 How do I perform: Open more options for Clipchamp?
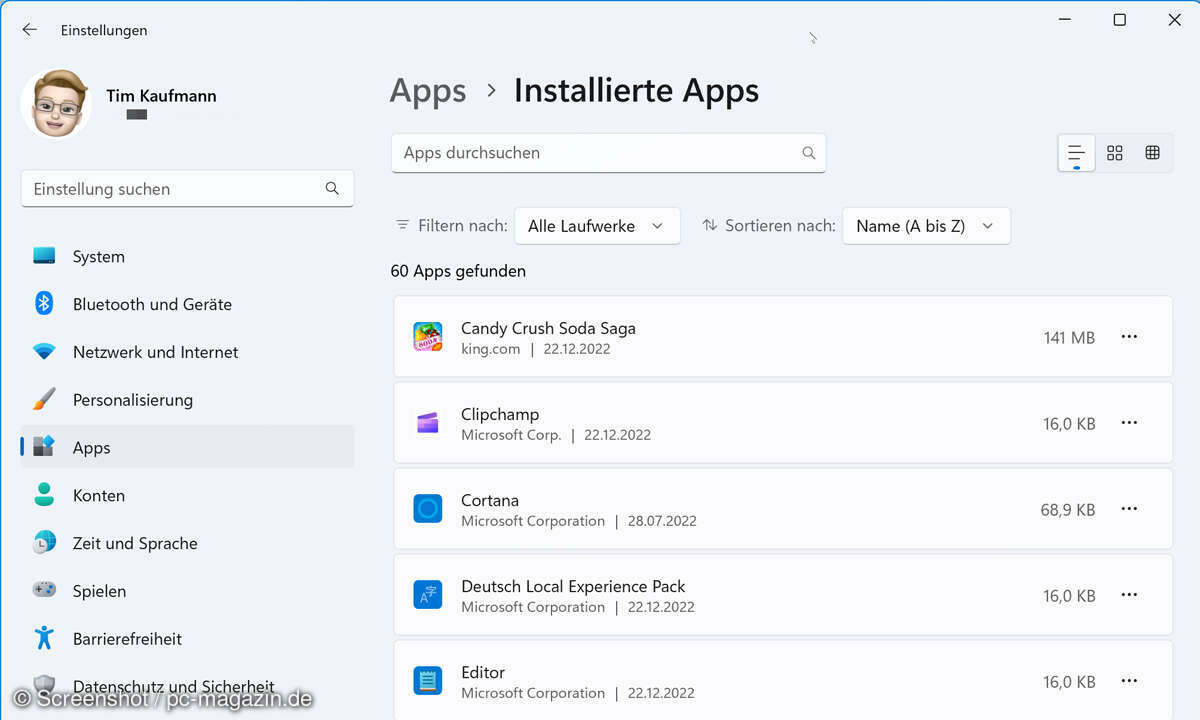[x=1129, y=423]
